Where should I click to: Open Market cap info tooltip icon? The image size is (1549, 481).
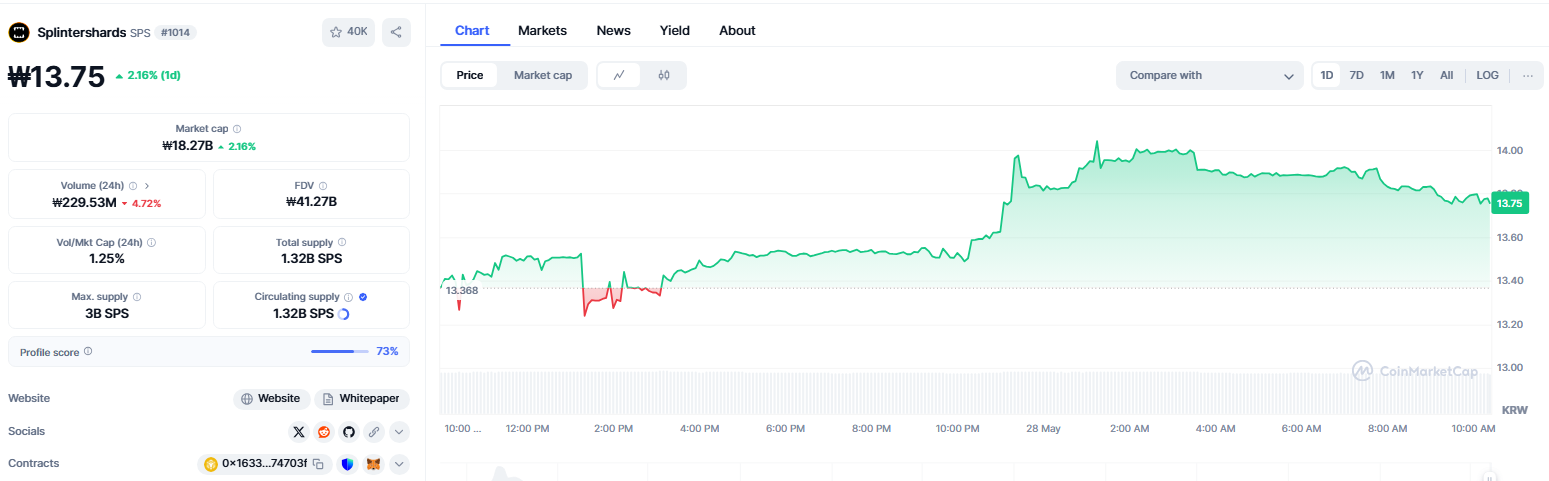click(x=237, y=129)
